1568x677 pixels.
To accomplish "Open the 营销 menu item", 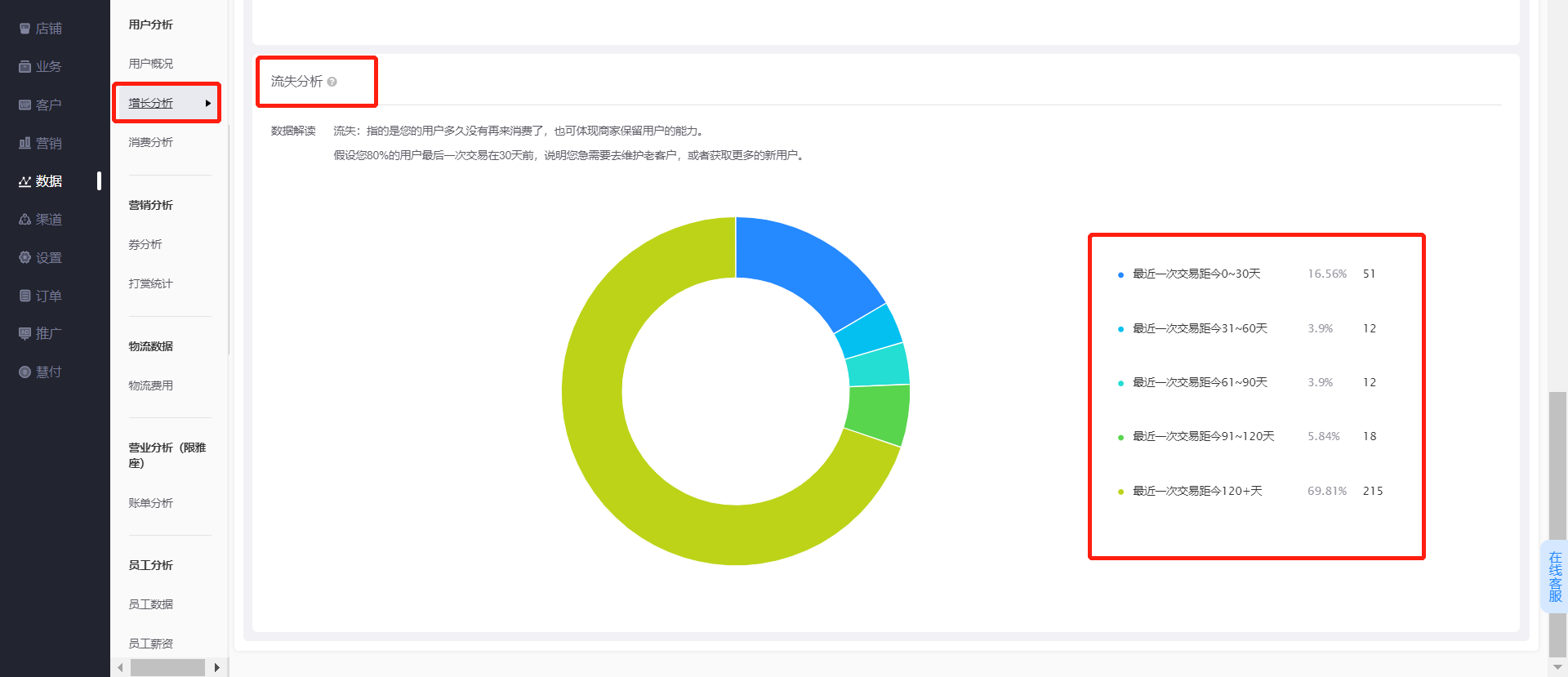I will [49, 143].
